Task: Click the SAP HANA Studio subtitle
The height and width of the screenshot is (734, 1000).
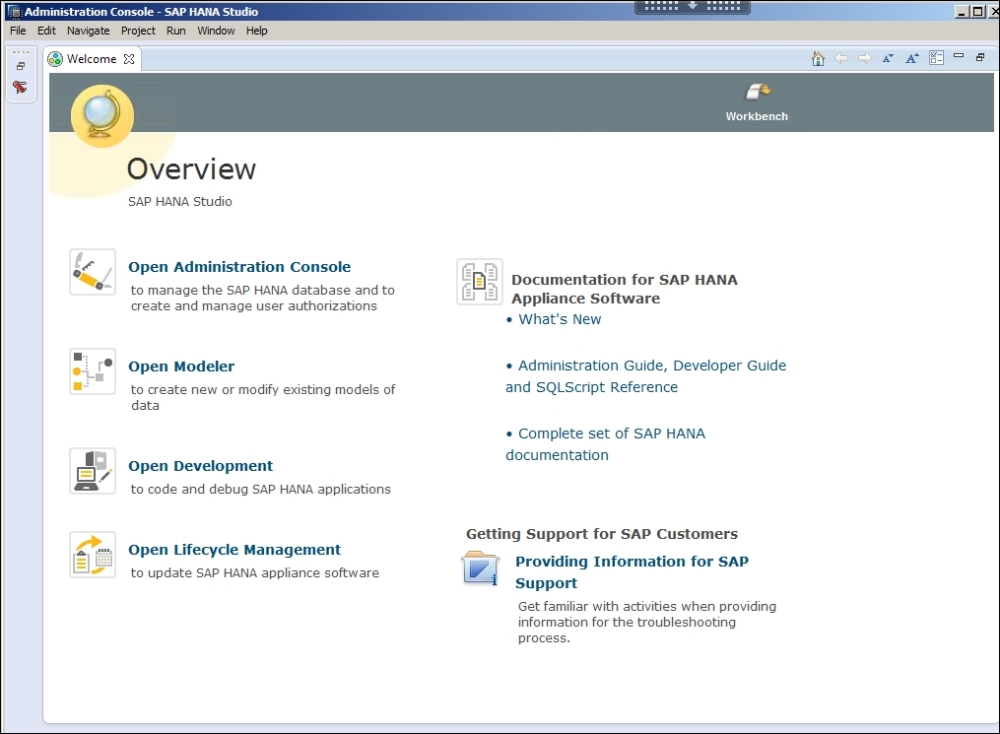Action: pyautogui.click(x=180, y=202)
